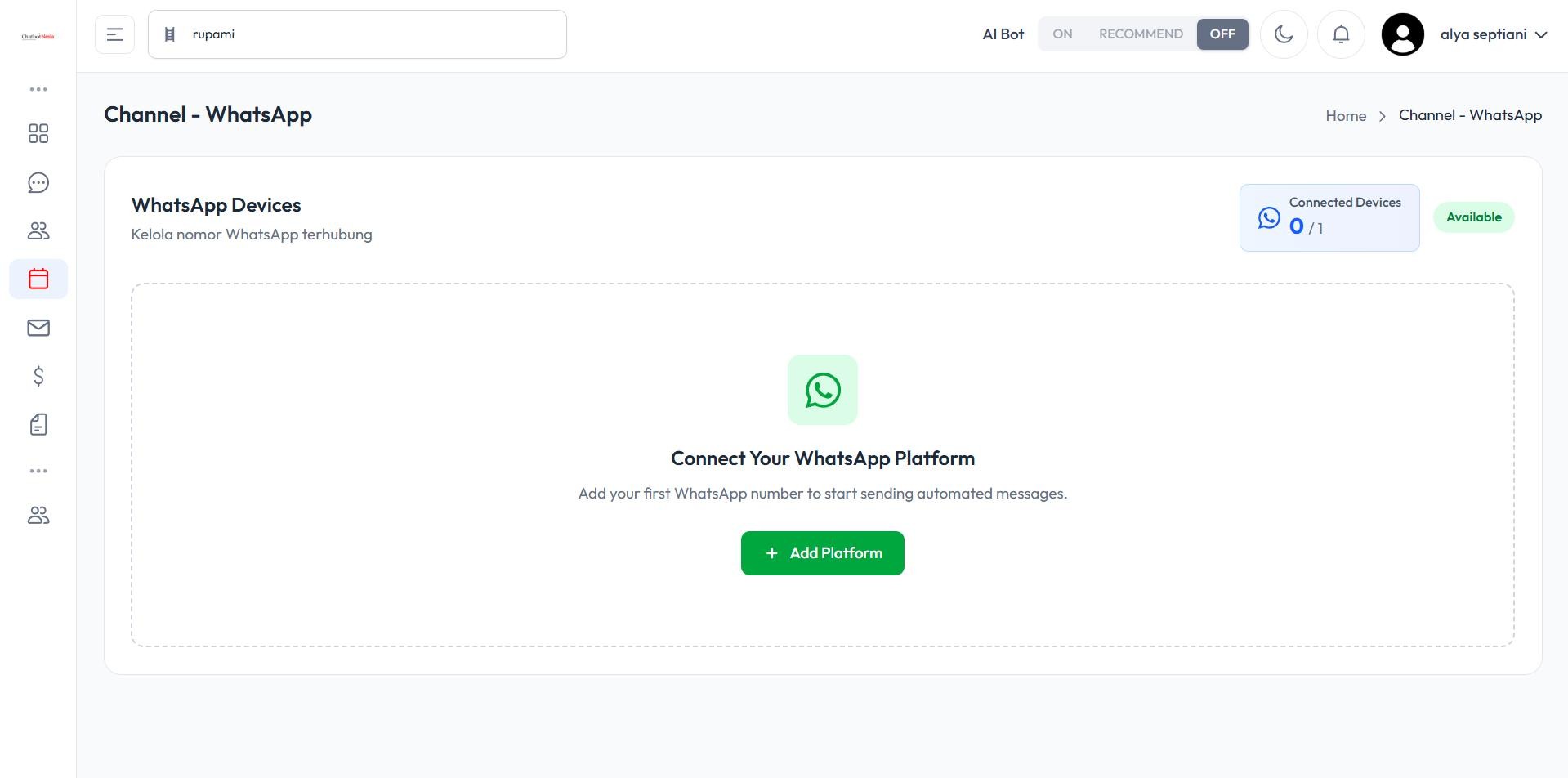Select the red calendar channel icon
The image size is (1568, 778).
(x=38, y=279)
